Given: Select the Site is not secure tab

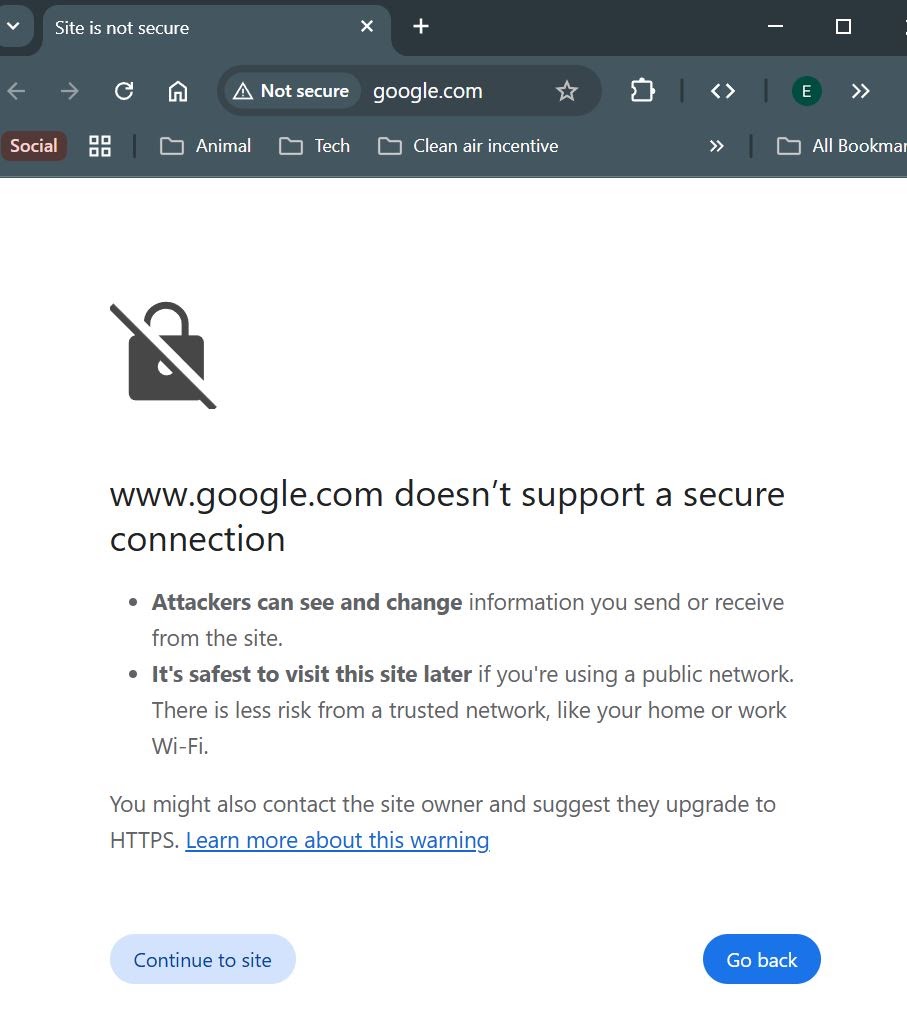Looking at the screenshot, I should [200, 27].
